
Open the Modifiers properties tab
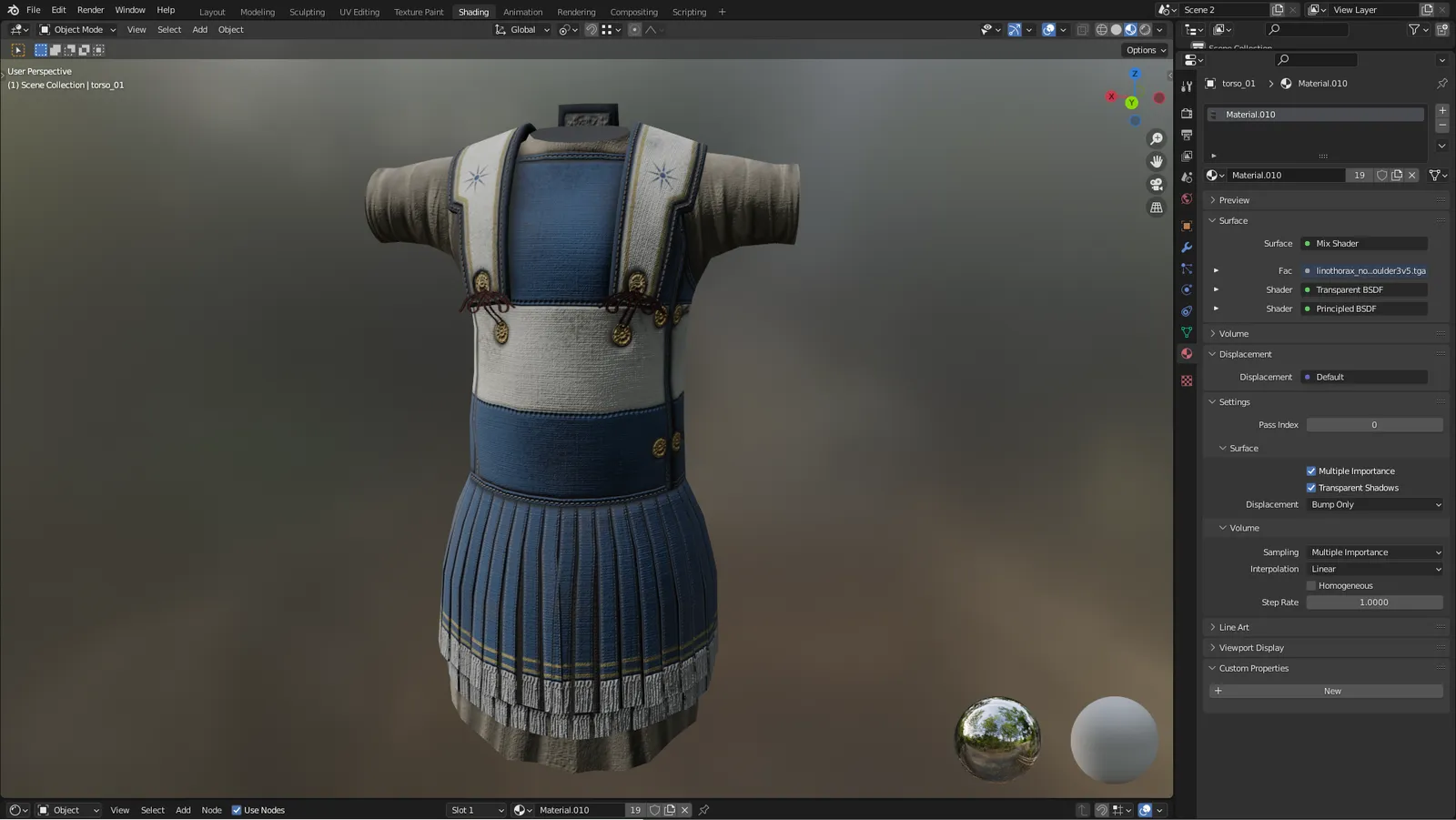coord(1187,248)
